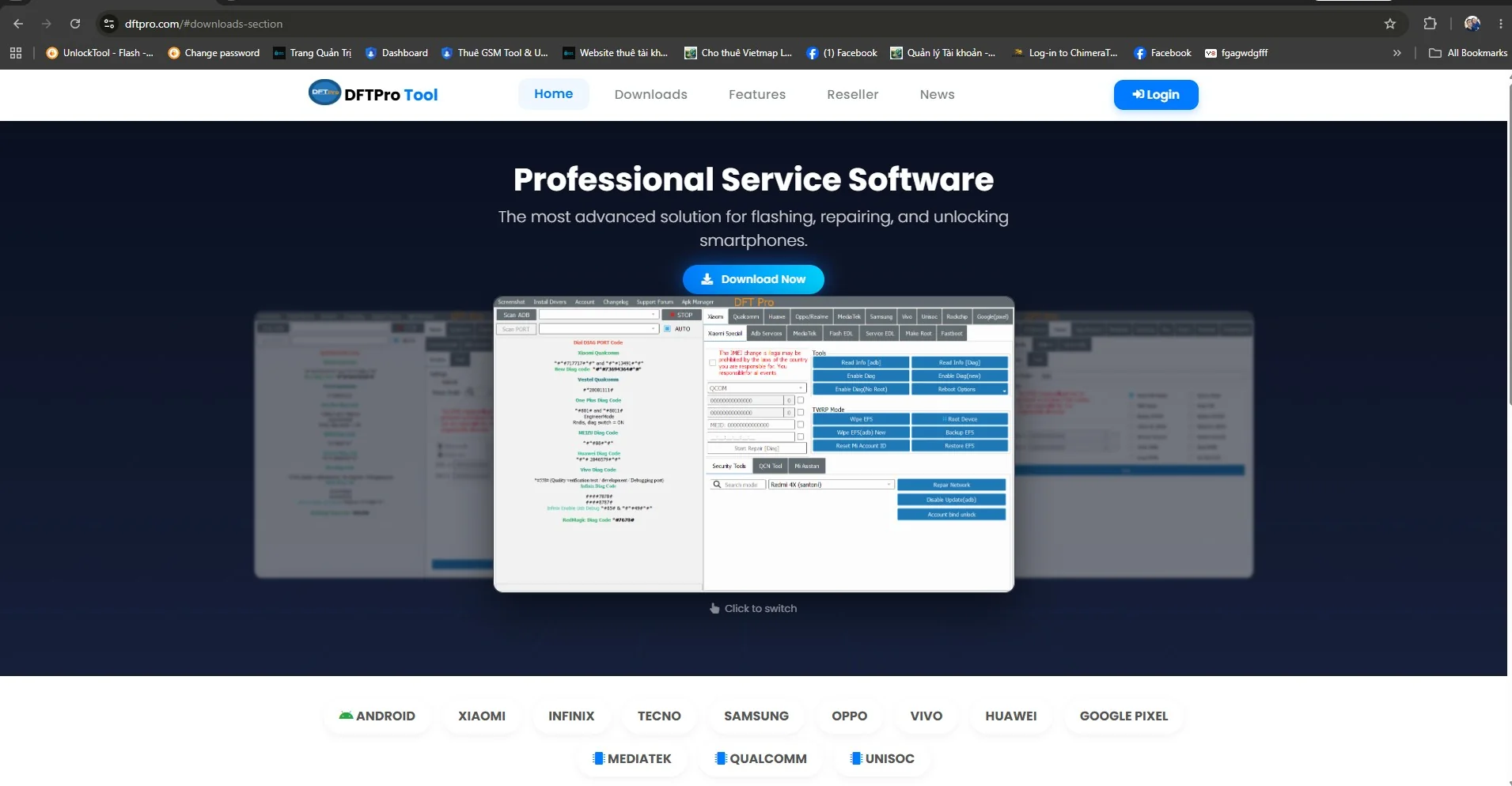
Task: Select the XIAOMI brand tag
Action: pyautogui.click(x=482, y=716)
